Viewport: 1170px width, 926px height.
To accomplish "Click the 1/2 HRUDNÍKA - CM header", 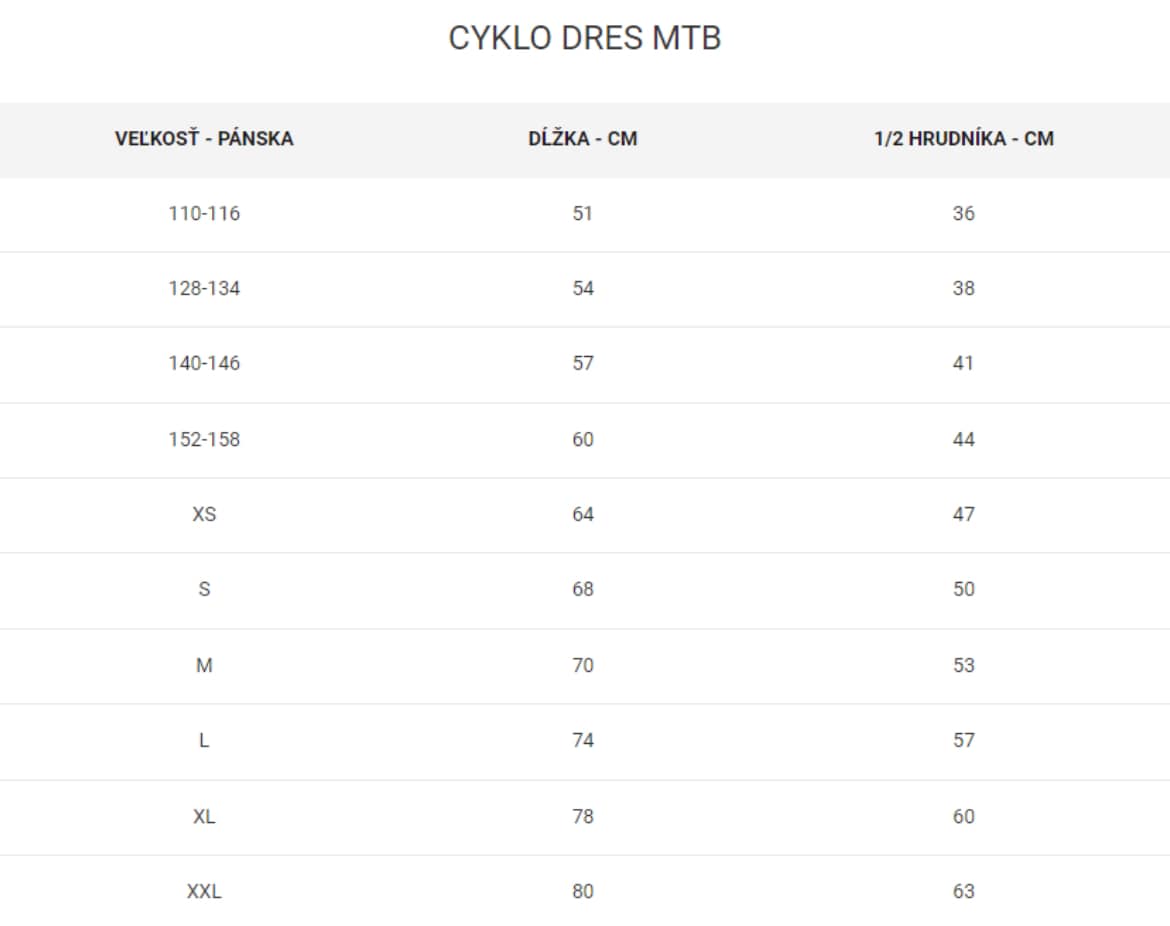I will (963, 138).
